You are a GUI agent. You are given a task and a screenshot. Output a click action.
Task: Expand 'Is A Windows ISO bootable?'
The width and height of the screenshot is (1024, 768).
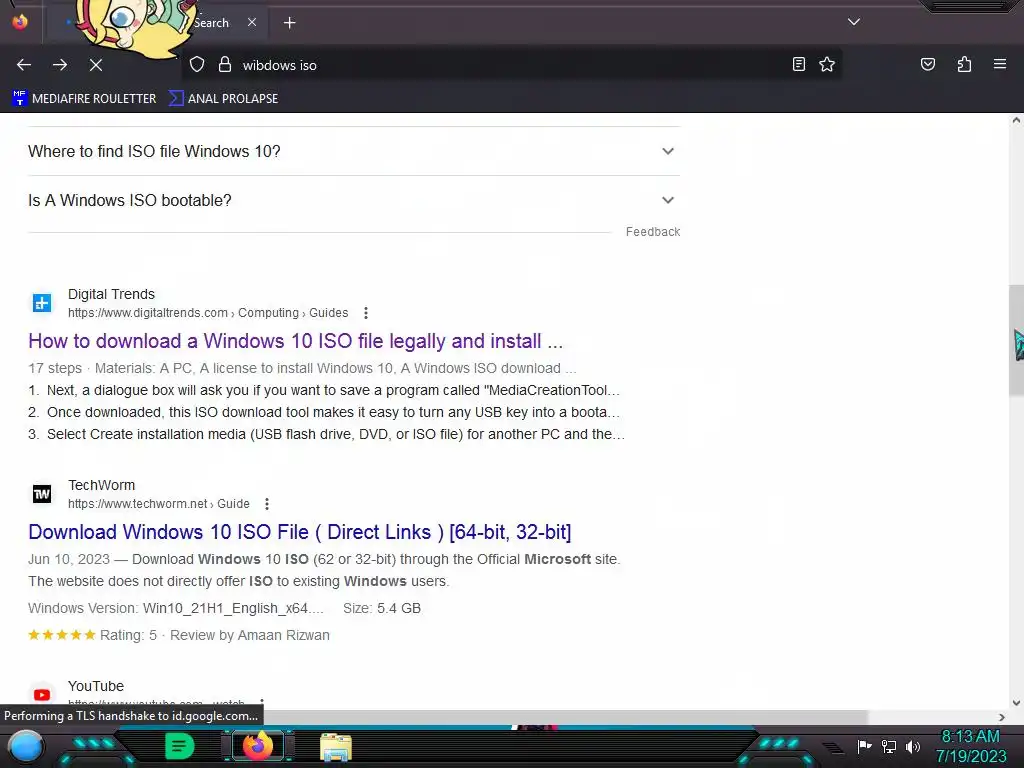[x=353, y=200]
